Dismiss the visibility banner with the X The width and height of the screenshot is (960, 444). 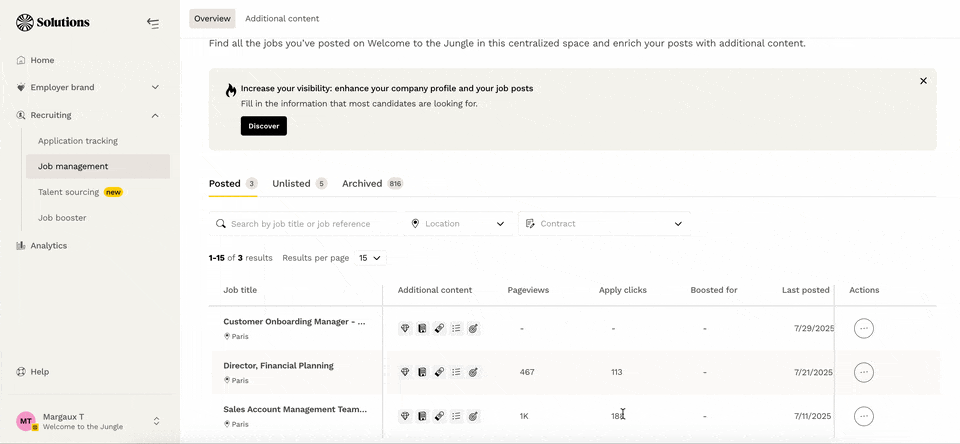923,81
